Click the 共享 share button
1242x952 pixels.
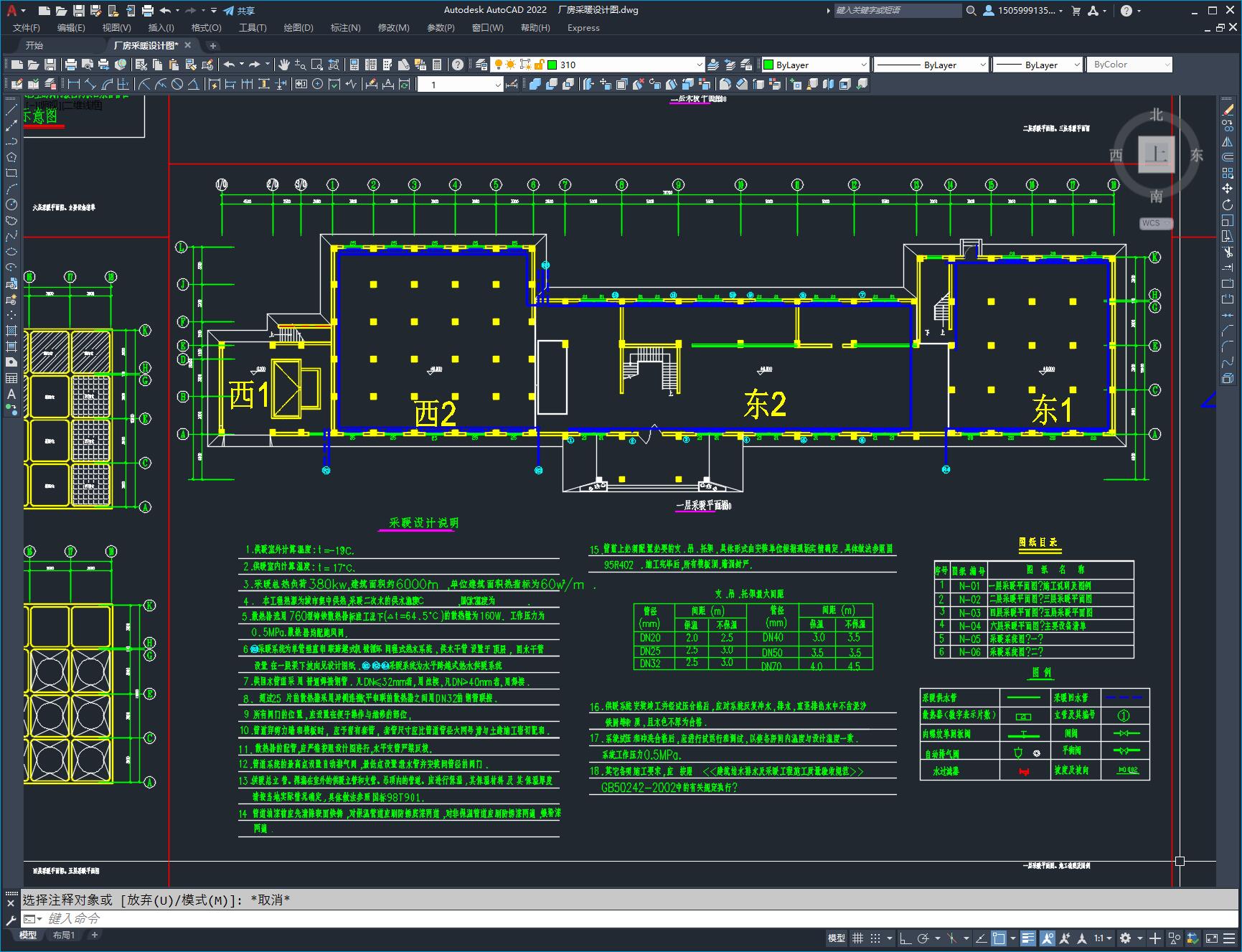point(239,11)
